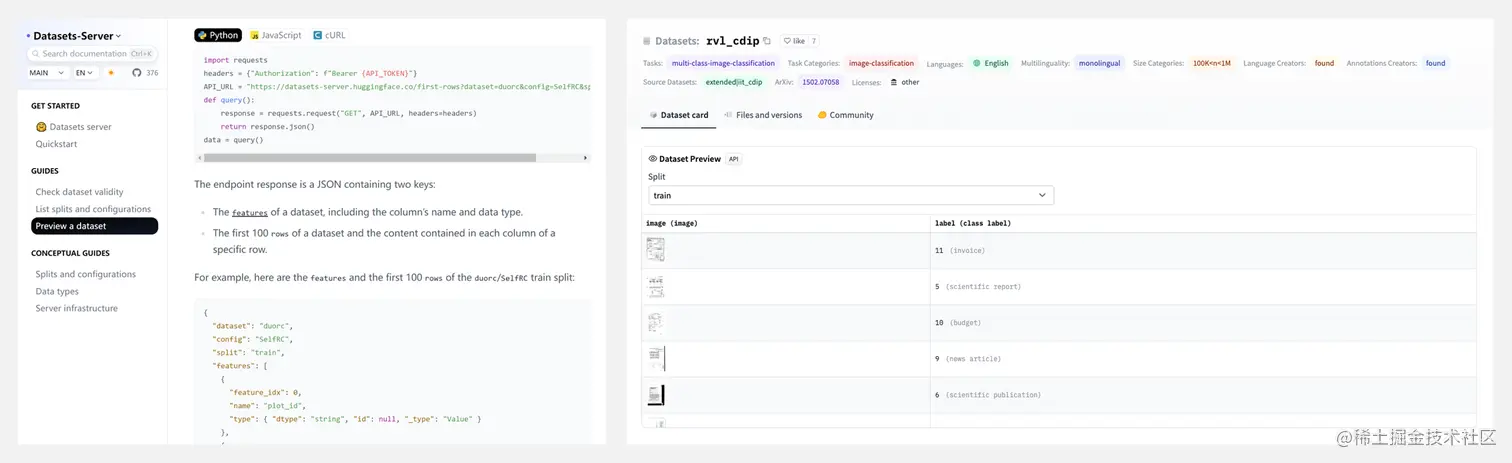Screen dimensions: 1512x463
Task: Open Quickstart sidebar link
Action: pos(56,144)
